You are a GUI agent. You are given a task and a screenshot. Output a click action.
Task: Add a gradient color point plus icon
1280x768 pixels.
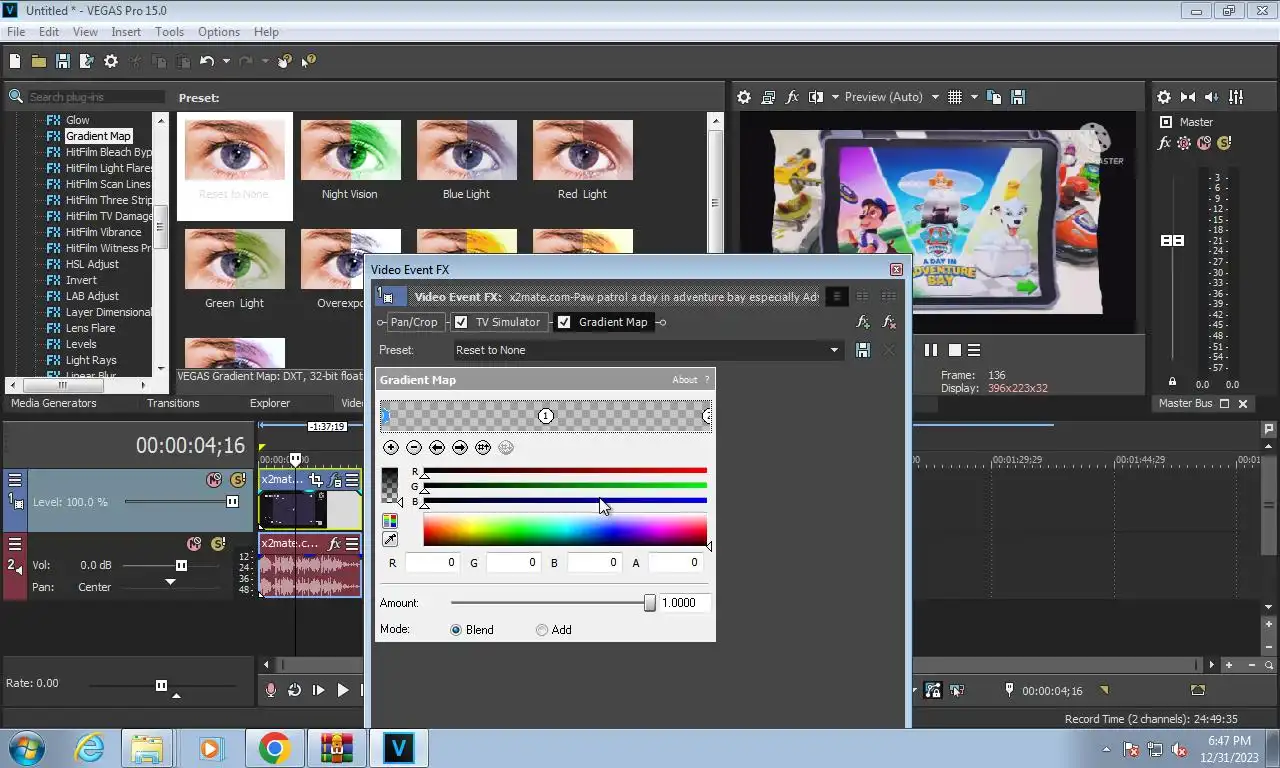pyautogui.click(x=391, y=448)
